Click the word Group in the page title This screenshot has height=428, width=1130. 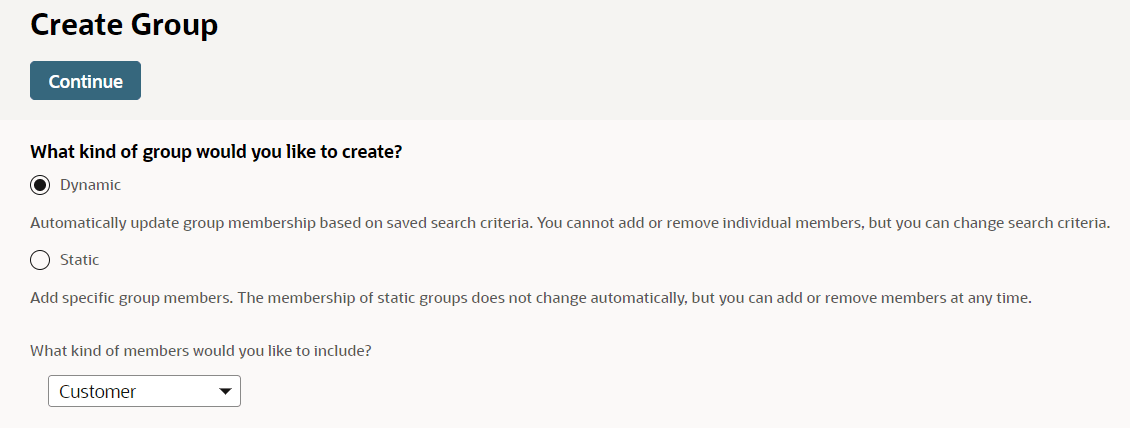pyautogui.click(x=173, y=25)
